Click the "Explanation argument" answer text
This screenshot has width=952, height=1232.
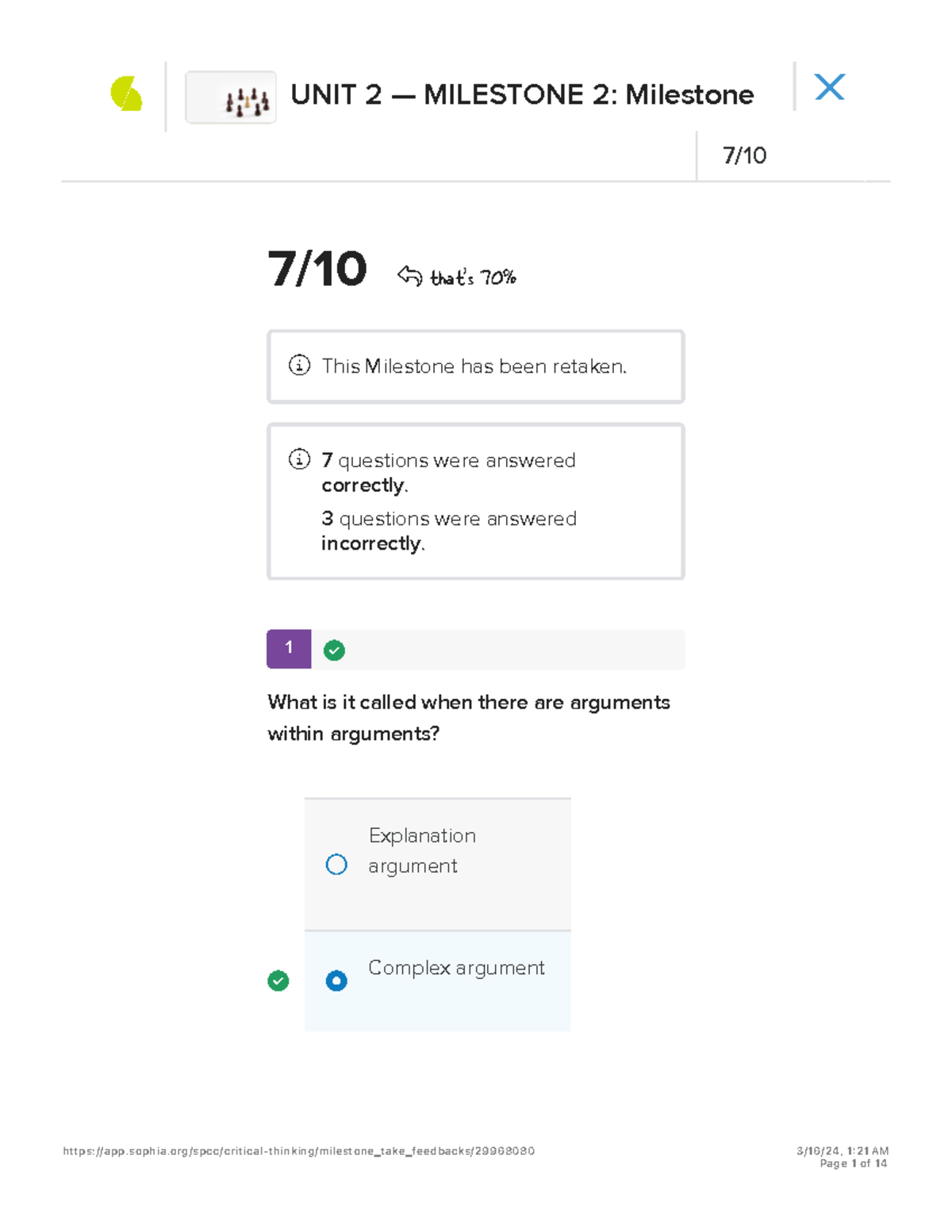pyautogui.click(x=422, y=850)
